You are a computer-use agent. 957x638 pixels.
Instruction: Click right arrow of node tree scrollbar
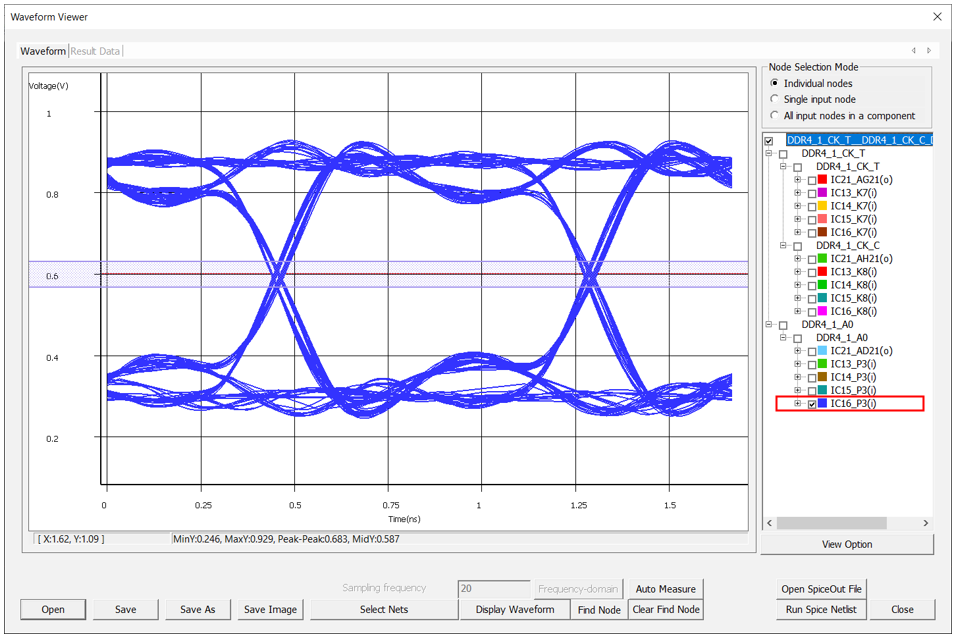pos(925,523)
